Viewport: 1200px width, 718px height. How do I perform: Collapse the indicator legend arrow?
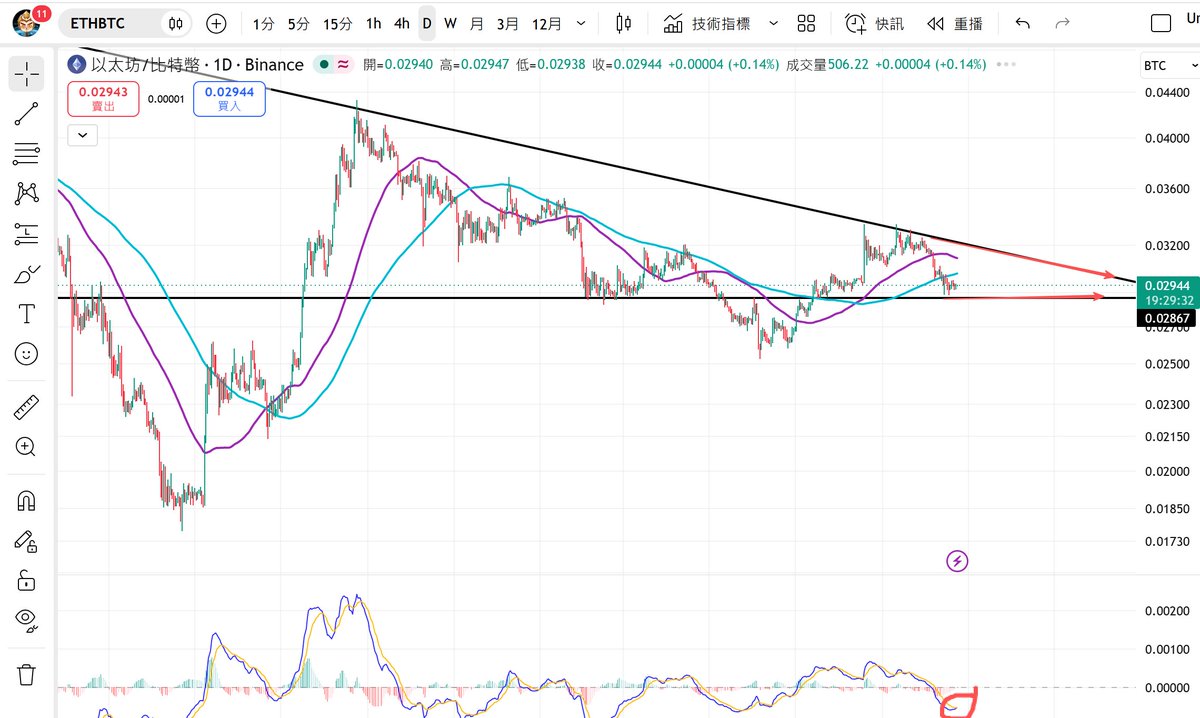83,134
